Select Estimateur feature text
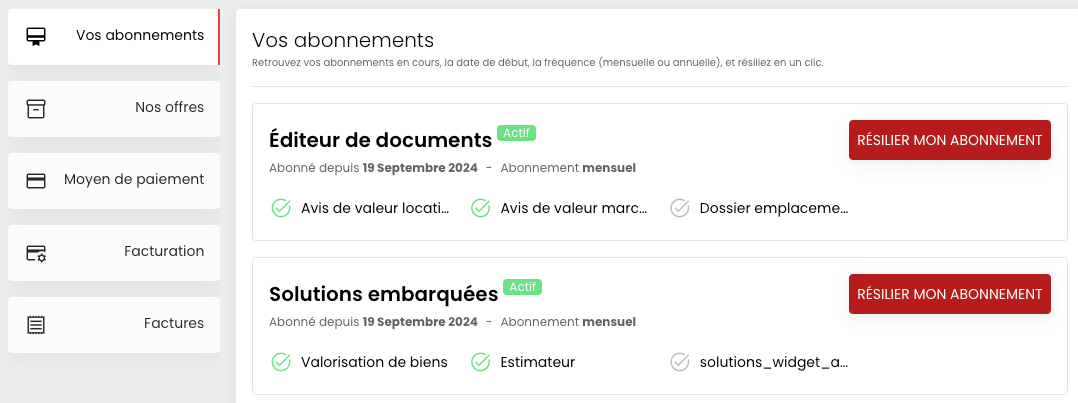Image resolution: width=1078 pixels, height=403 pixels. (538, 362)
